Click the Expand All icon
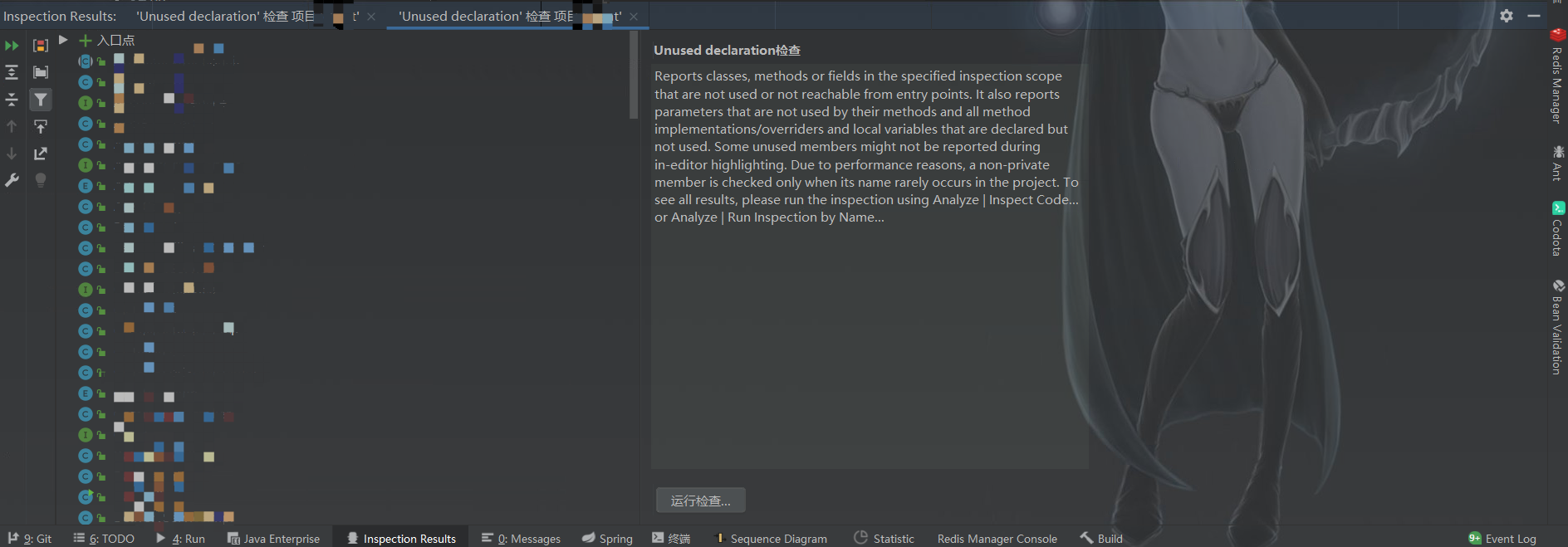The image size is (1568, 547). [x=12, y=73]
